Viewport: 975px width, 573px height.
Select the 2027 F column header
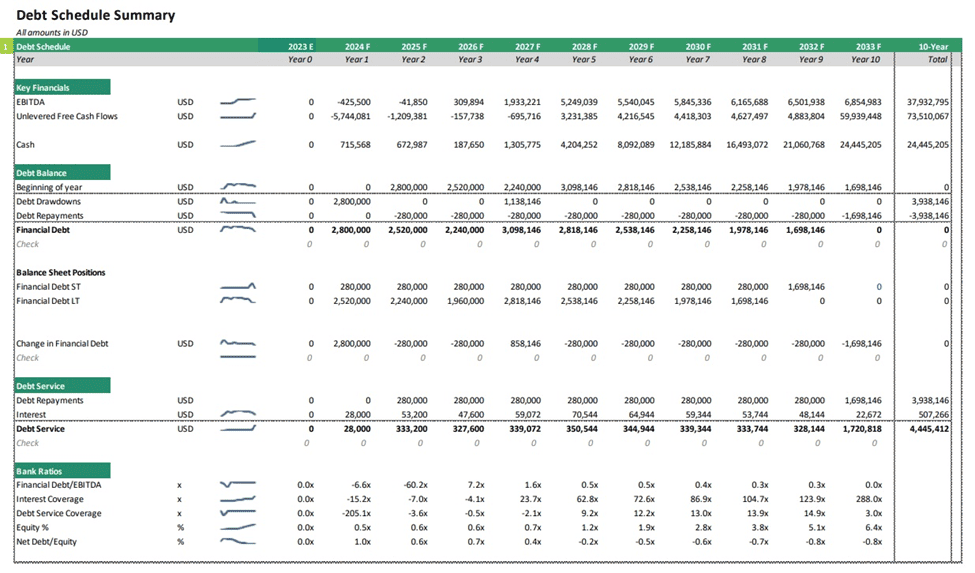coord(527,47)
